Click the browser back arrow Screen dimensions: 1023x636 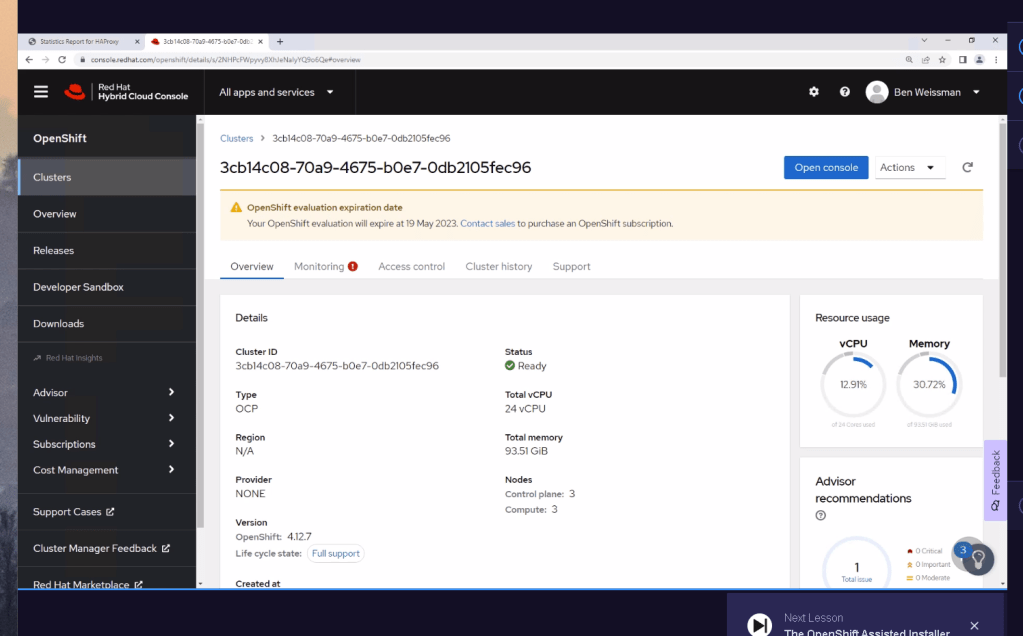pos(29,59)
